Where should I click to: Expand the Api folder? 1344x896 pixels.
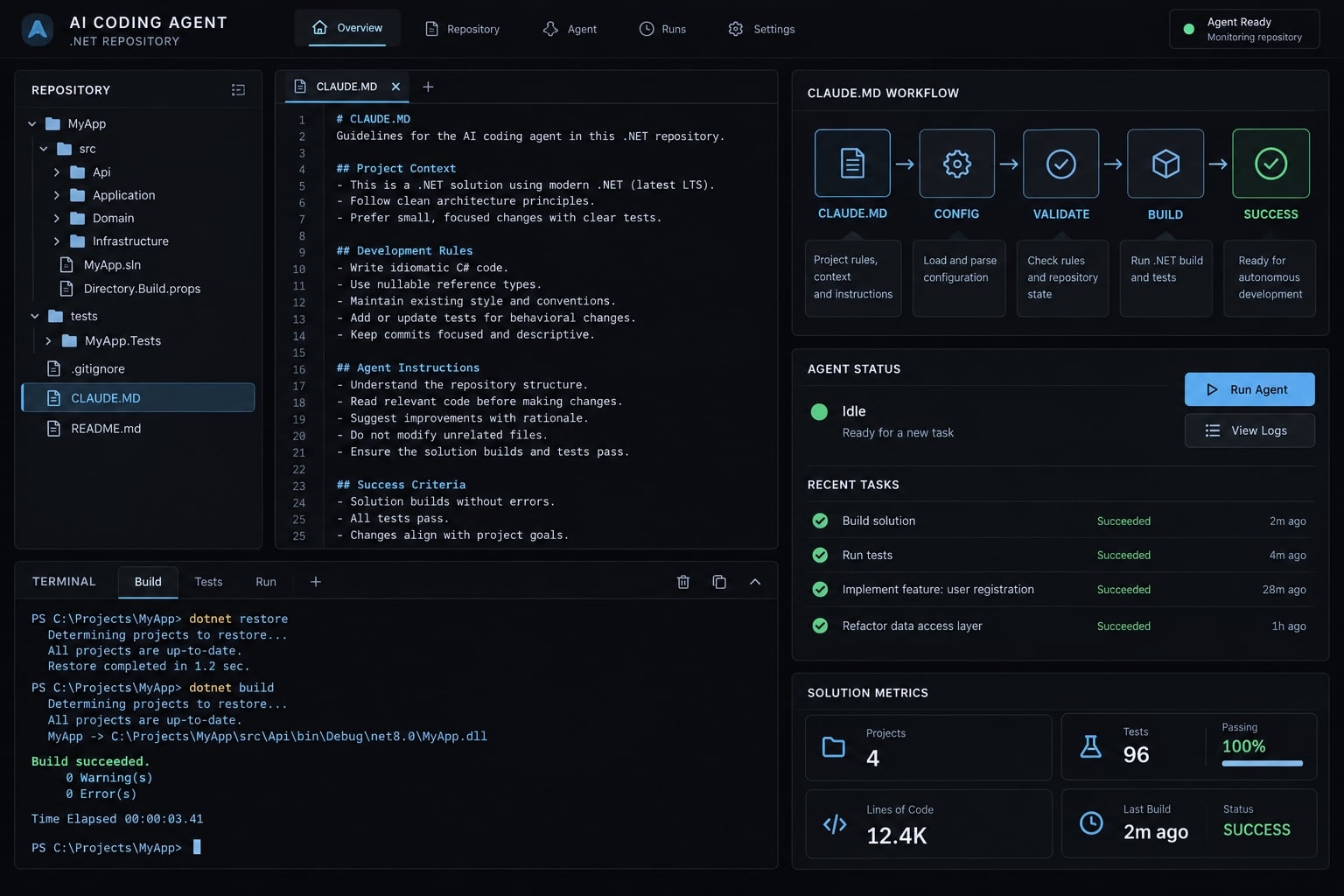click(x=57, y=172)
